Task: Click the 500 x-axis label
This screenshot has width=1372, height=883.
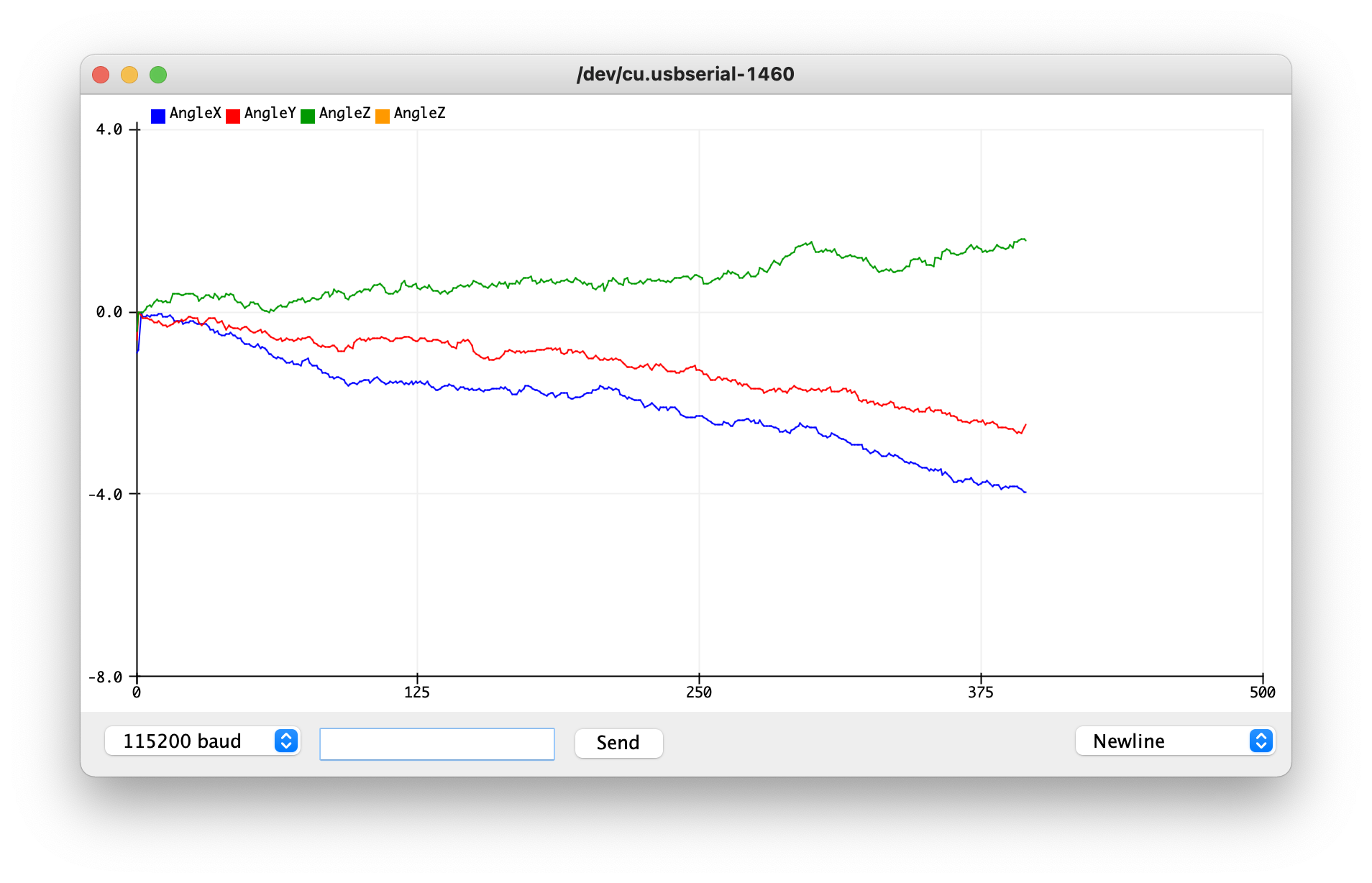Action: coord(1263,692)
